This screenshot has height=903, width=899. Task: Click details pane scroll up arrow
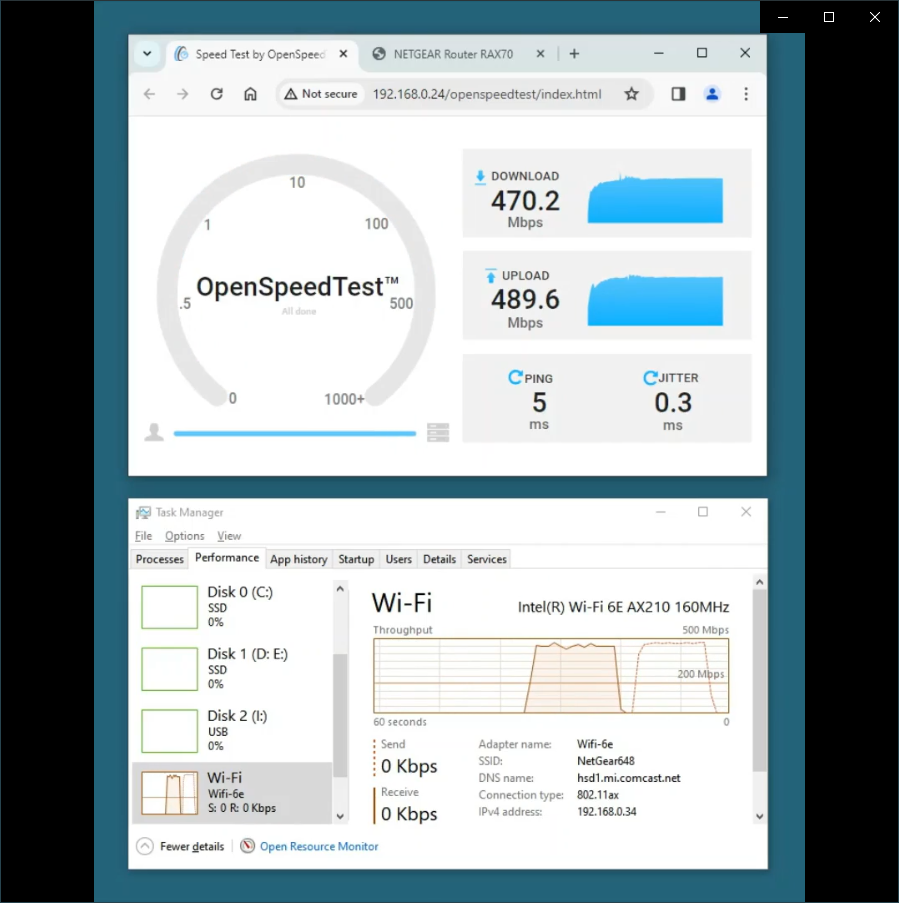760,582
